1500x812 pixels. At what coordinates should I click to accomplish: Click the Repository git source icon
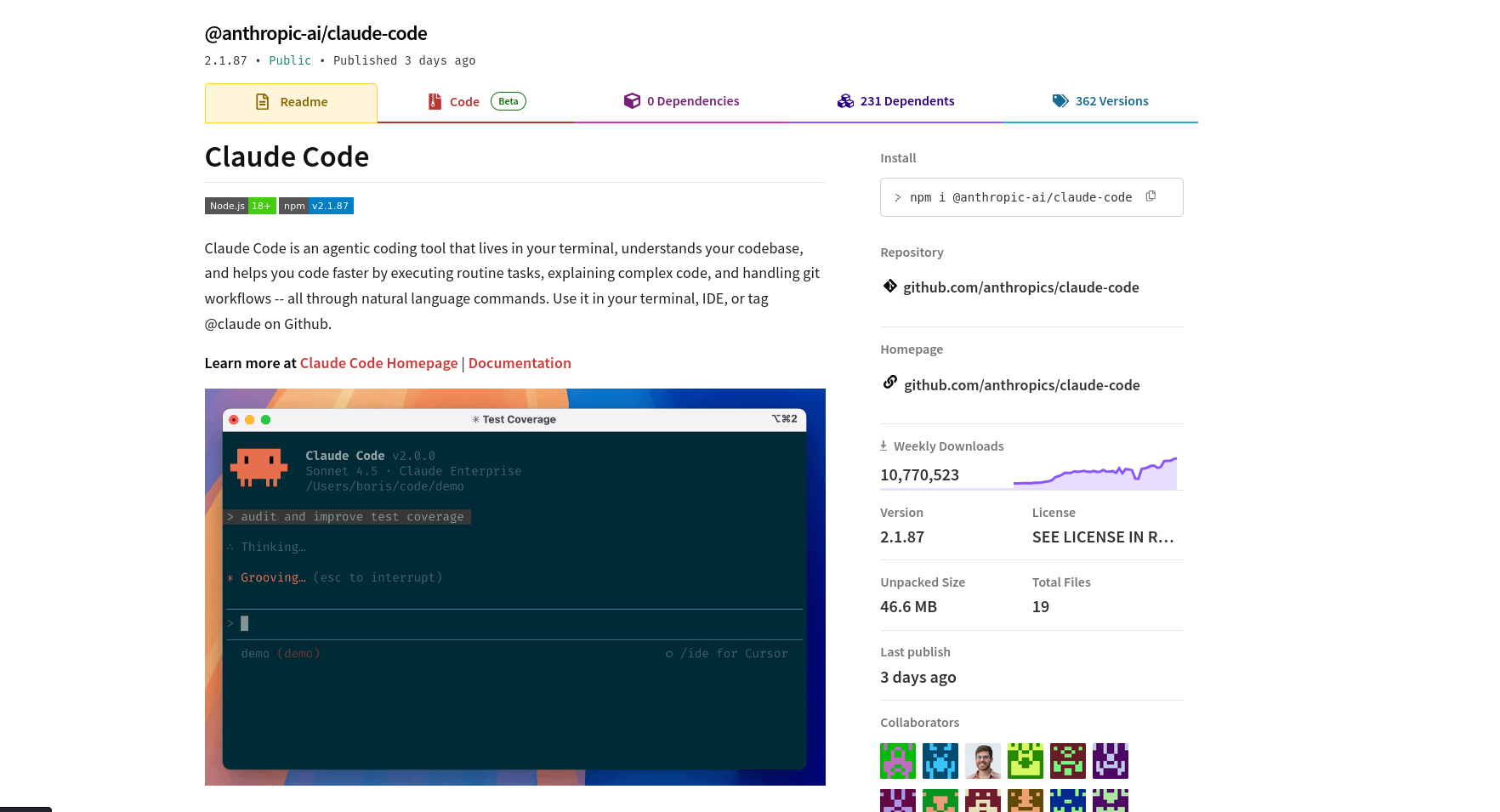[889, 287]
